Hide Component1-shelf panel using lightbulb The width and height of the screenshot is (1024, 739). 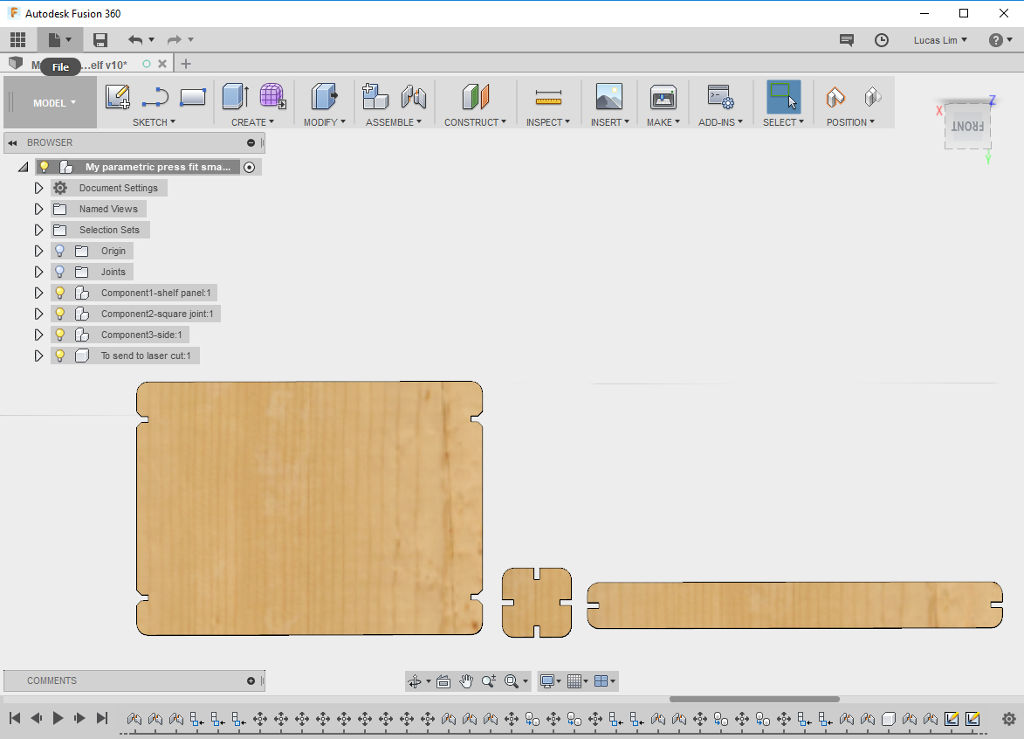(60, 293)
